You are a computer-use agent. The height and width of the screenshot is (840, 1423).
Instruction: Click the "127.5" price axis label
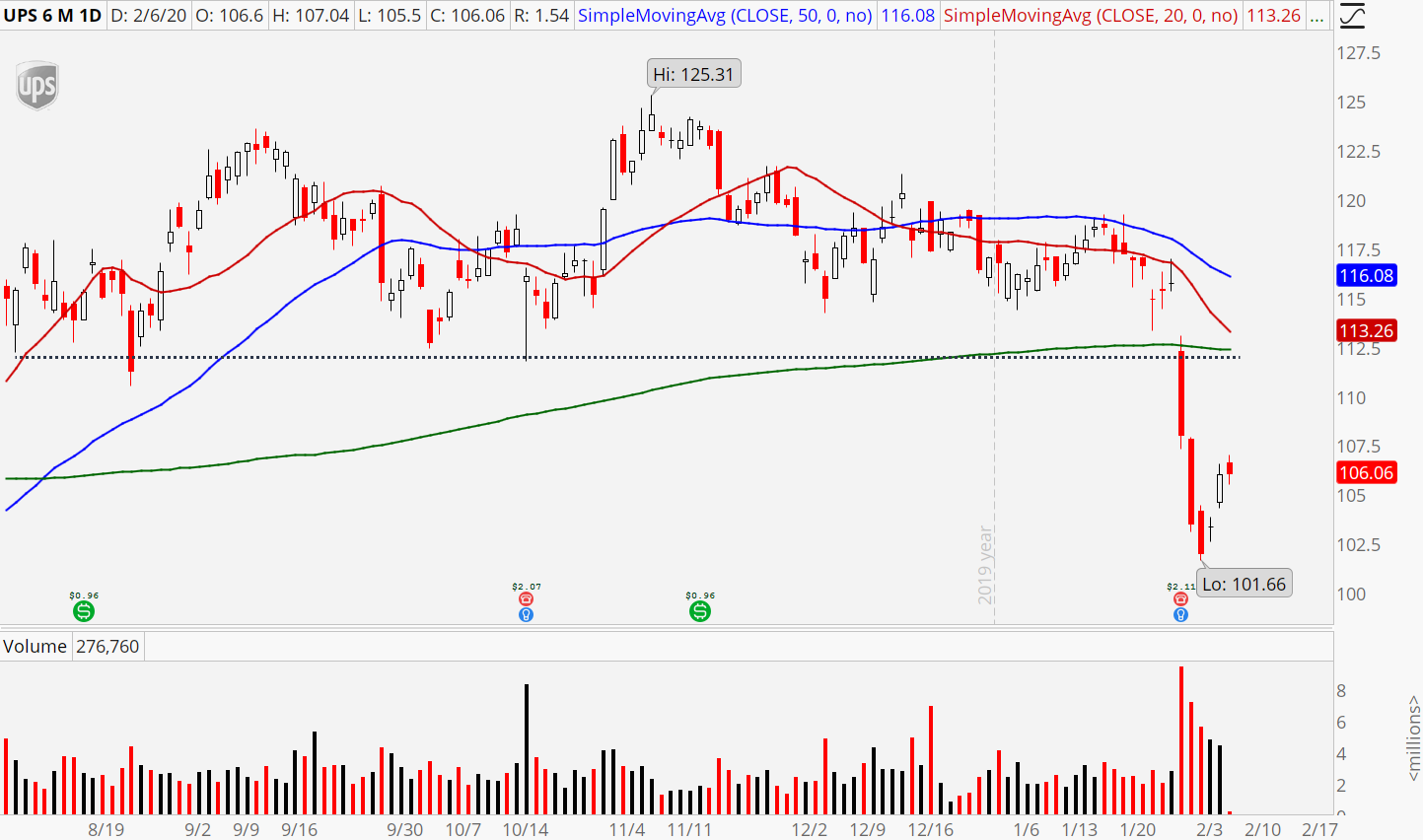click(x=1359, y=53)
